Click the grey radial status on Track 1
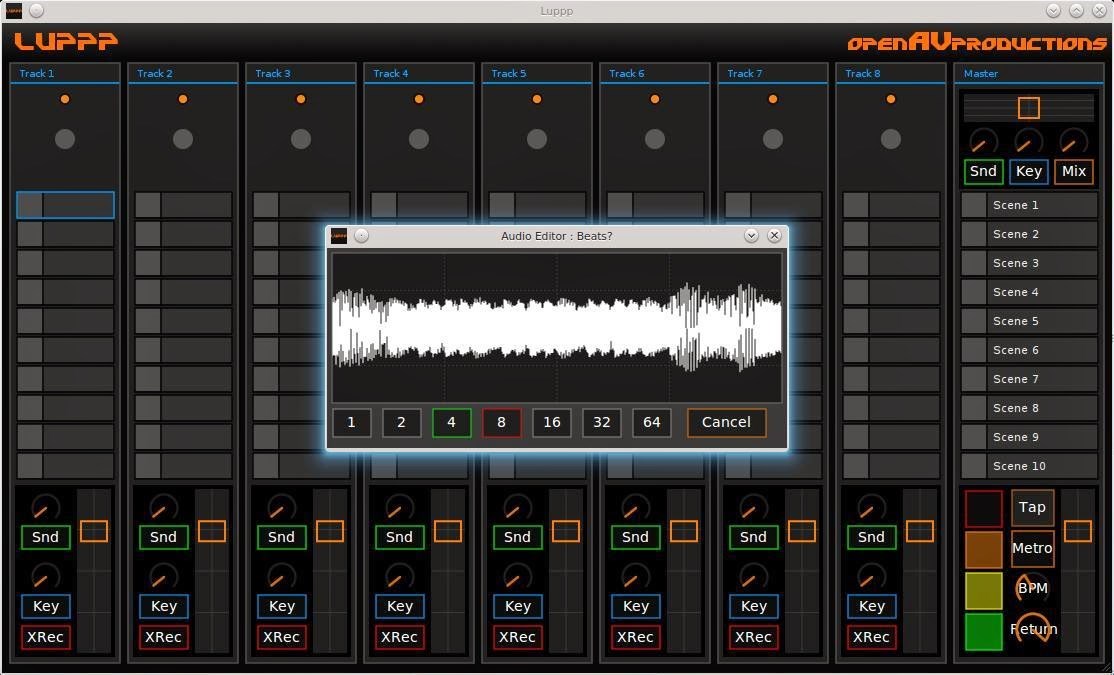The height and width of the screenshot is (675, 1114). point(65,139)
